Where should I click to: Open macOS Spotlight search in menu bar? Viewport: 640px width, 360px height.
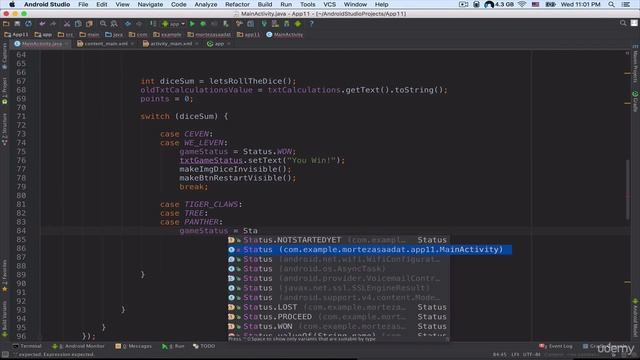click(611, 4)
